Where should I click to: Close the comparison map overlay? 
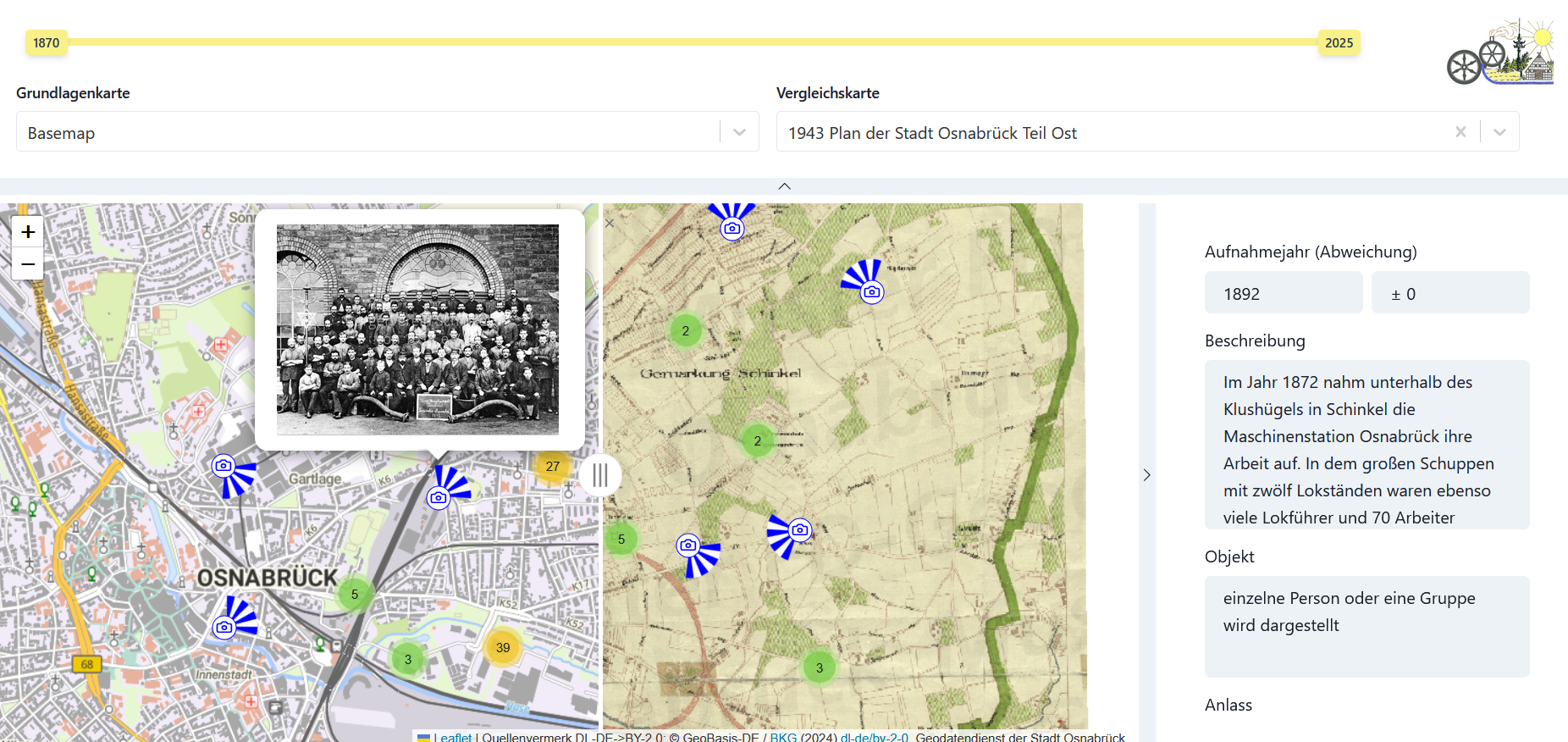(610, 224)
